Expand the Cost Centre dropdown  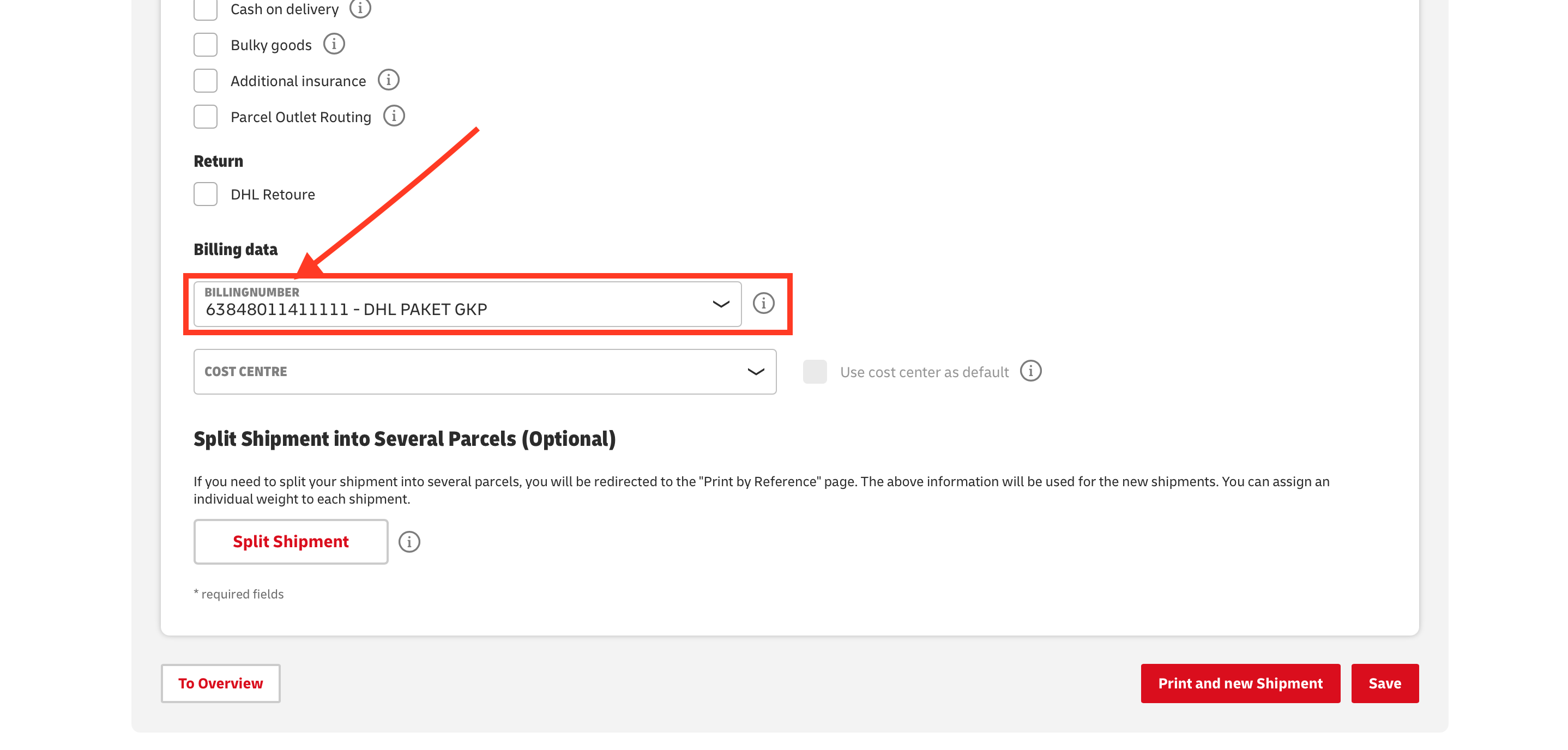pyautogui.click(x=485, y=372)
